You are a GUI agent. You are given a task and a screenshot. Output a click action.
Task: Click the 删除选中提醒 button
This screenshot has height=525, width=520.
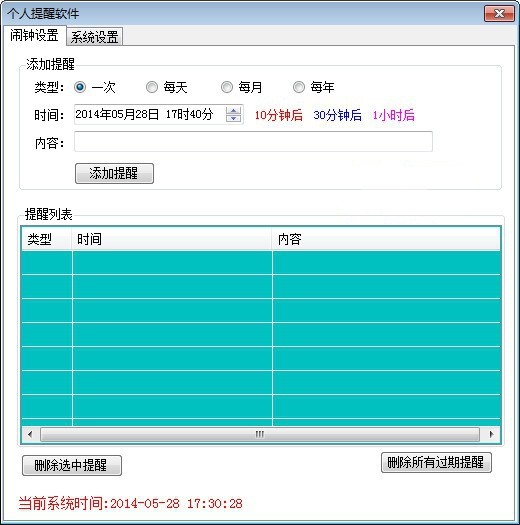click(x=72, y=465)
